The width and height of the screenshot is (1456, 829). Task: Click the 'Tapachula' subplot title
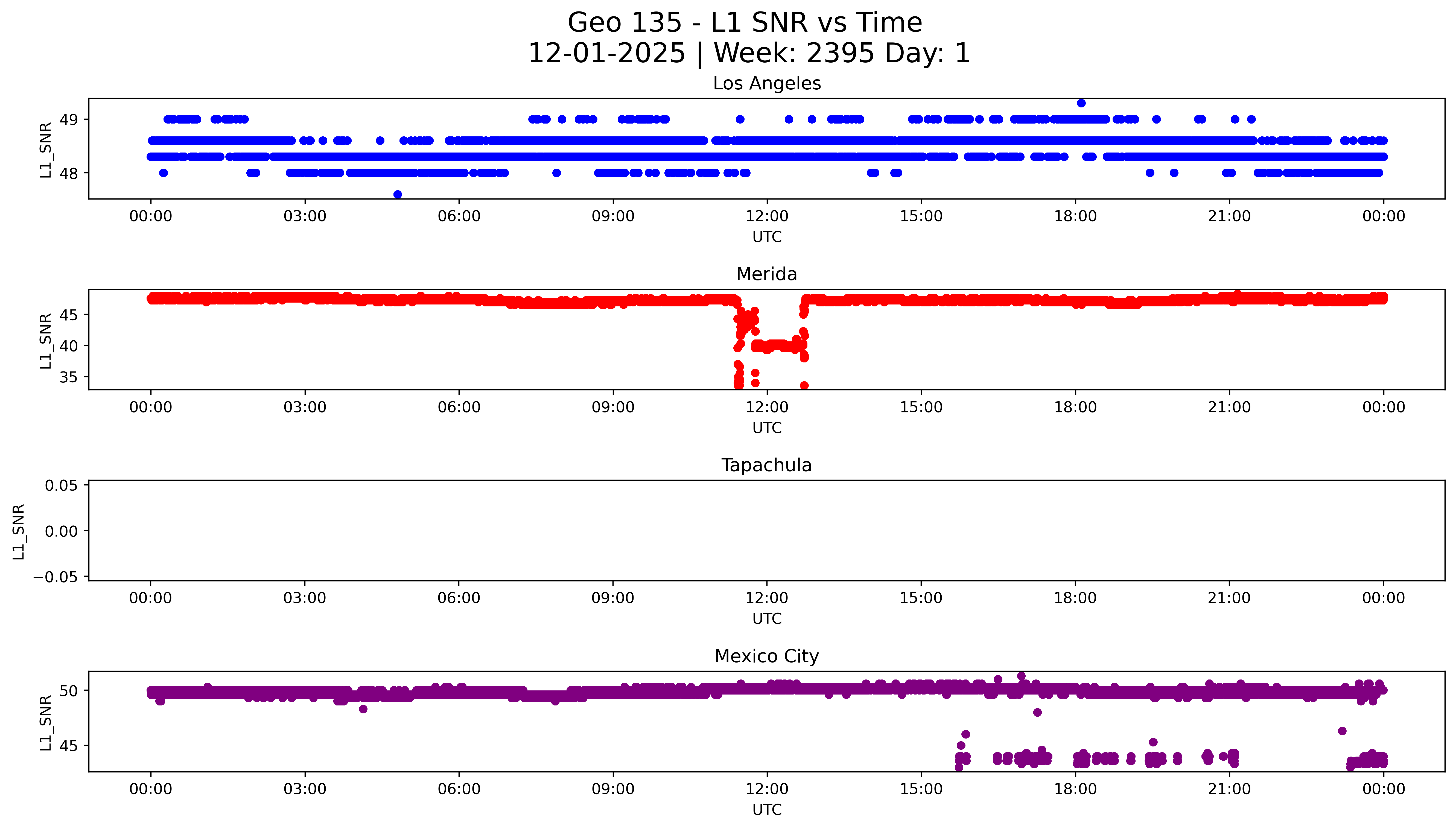tap(766, 465)
